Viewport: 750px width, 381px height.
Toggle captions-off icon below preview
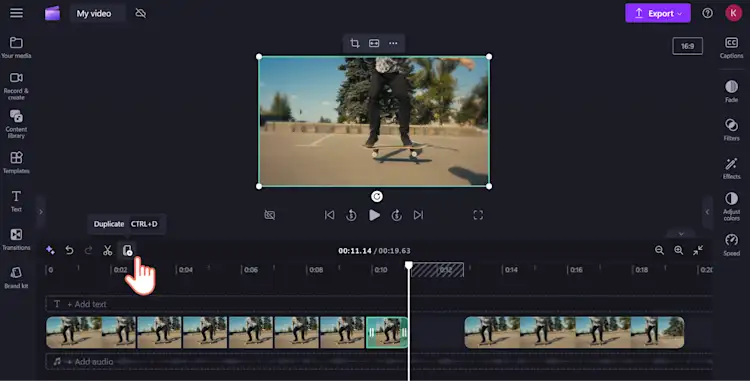(x=270, y=215)
